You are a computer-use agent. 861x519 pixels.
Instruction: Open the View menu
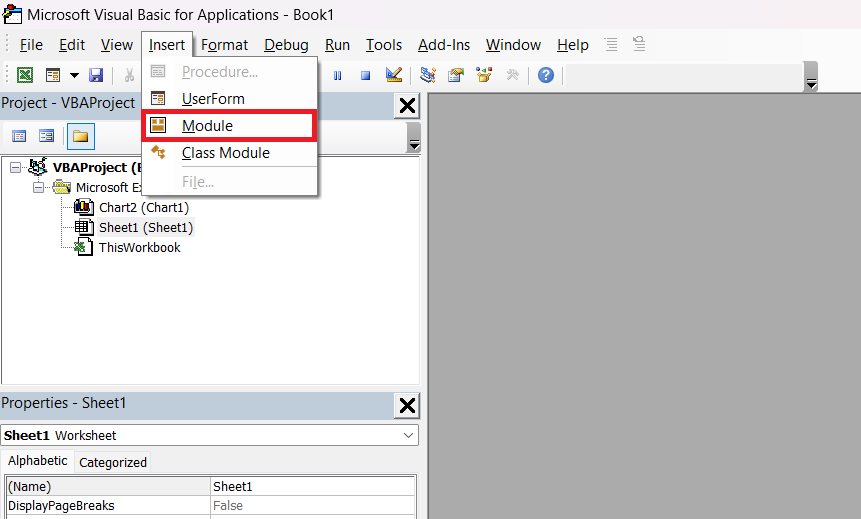pos(116,45)
